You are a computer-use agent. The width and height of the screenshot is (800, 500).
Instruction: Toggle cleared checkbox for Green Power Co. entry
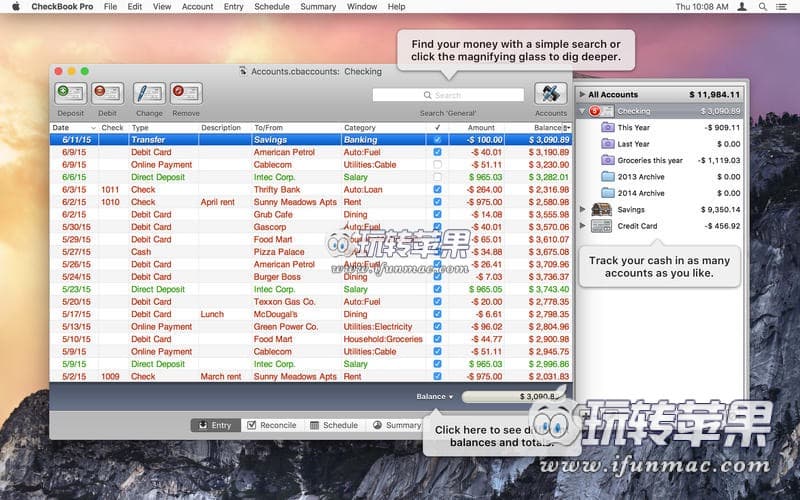(x=437, y=327)
